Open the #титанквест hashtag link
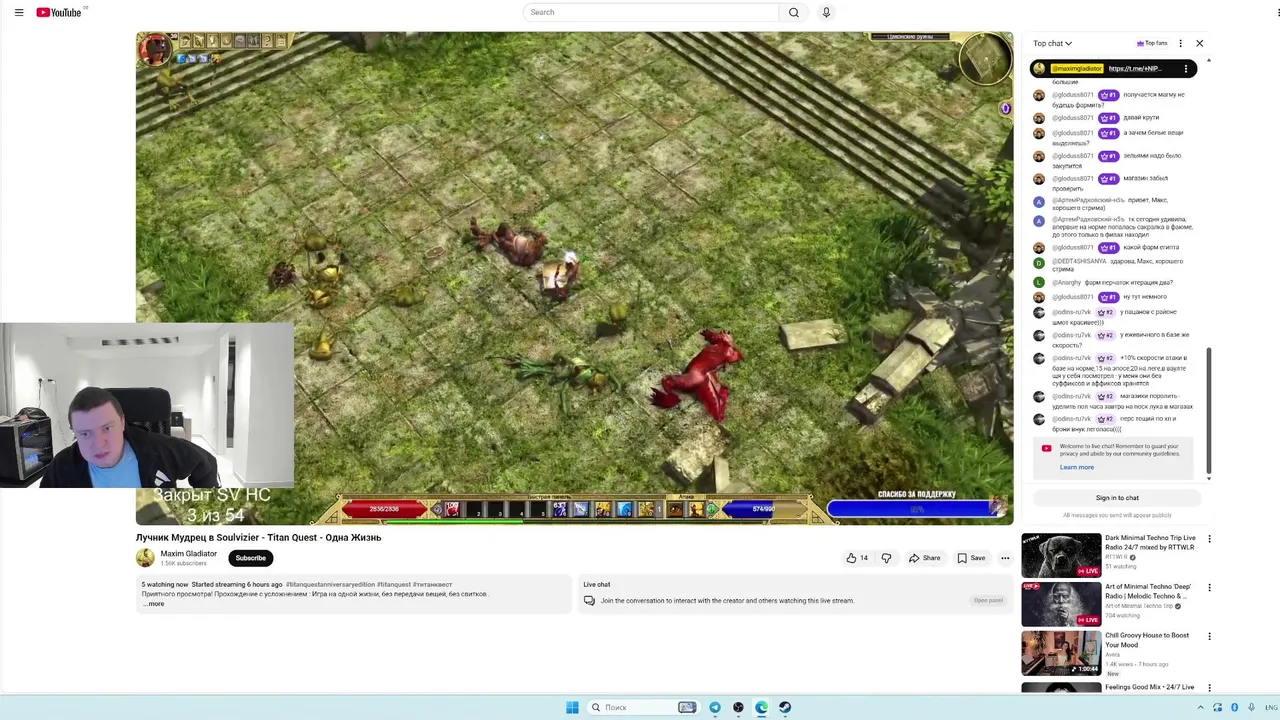The width and height of the screenshot is (1280, 720). pyautogui.click(x=432, y=585)
